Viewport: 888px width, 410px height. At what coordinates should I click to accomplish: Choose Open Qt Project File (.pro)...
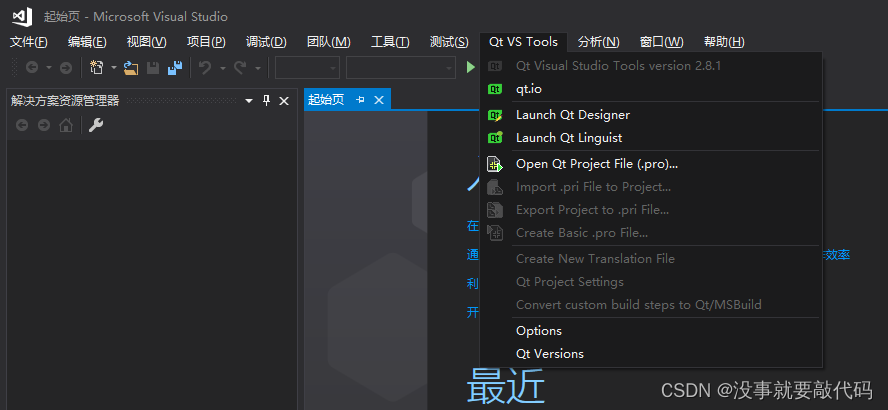(651, 164)
